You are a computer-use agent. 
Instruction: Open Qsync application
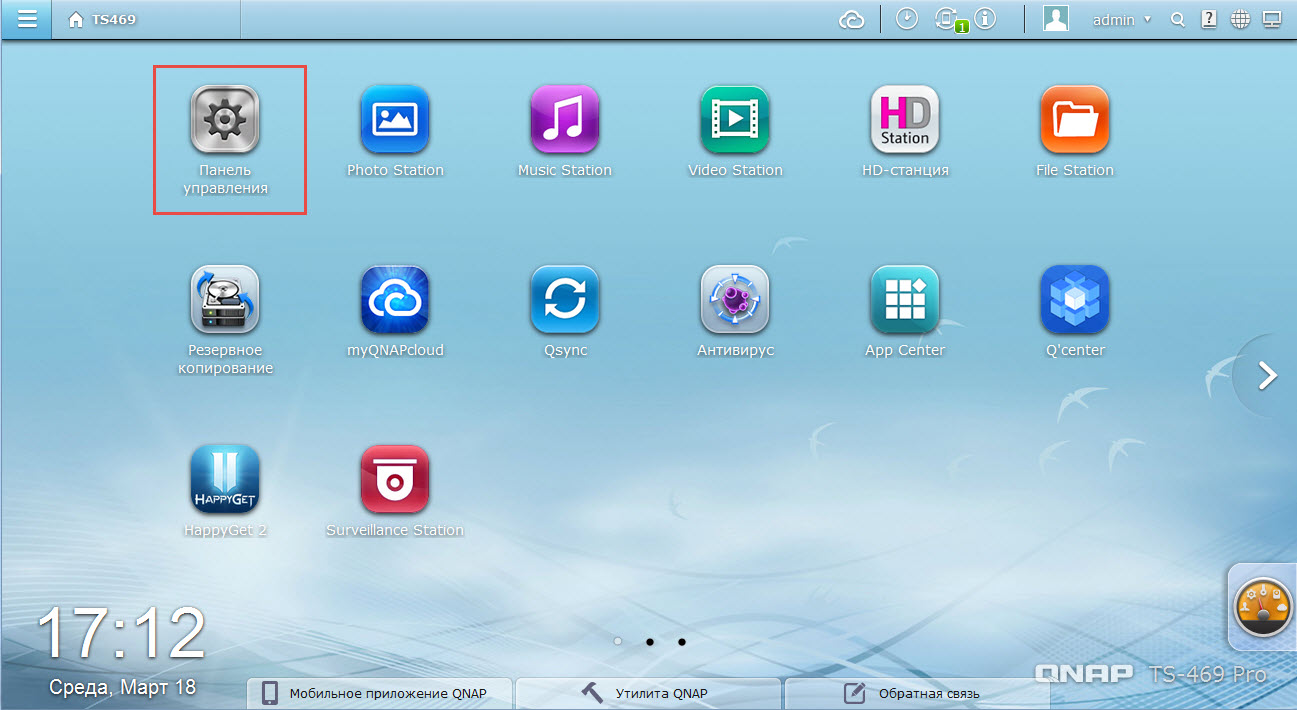tap(565, 300)
